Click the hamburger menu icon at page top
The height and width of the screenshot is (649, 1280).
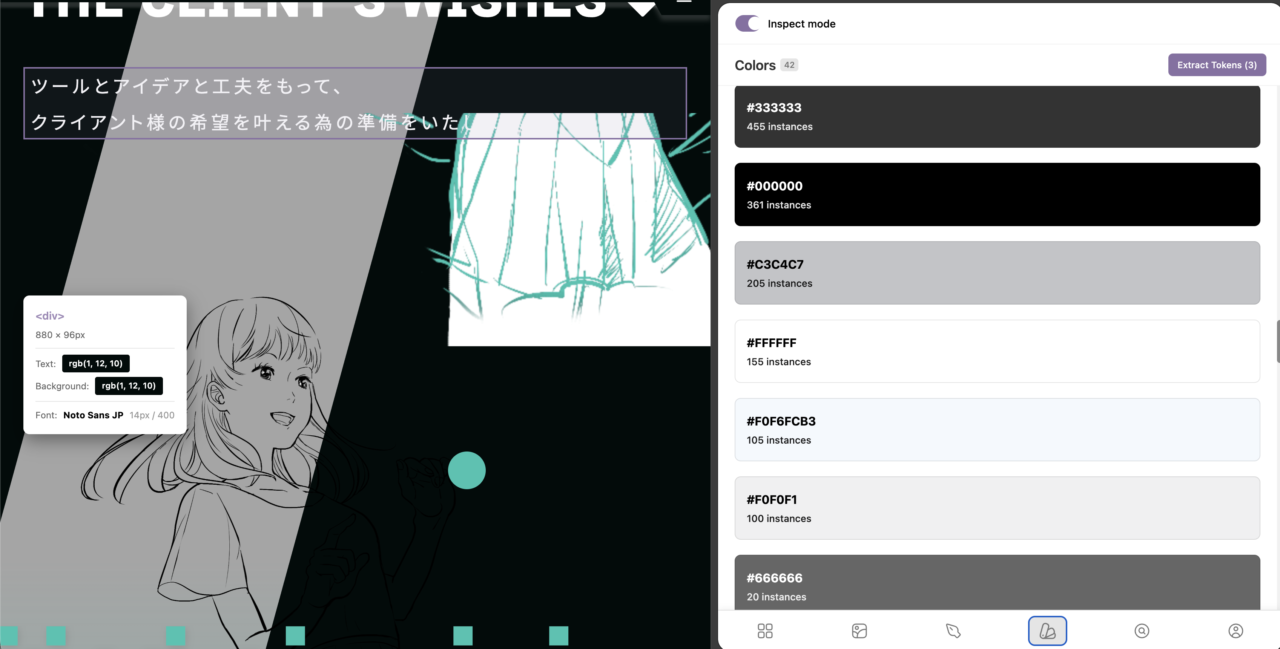pos(684,3)
